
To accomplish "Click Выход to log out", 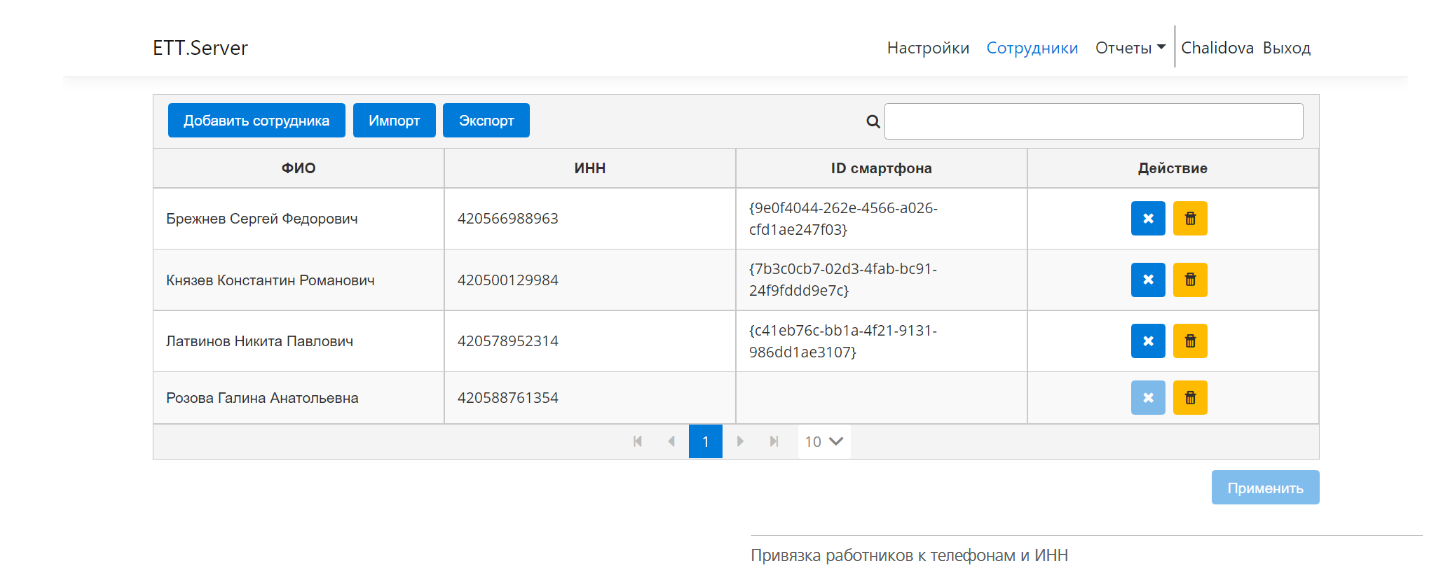I will tap(1287, 48).
